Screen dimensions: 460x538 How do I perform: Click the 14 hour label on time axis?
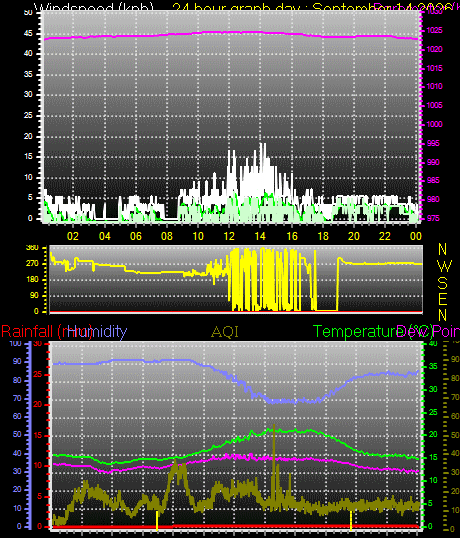click(260, 236)
